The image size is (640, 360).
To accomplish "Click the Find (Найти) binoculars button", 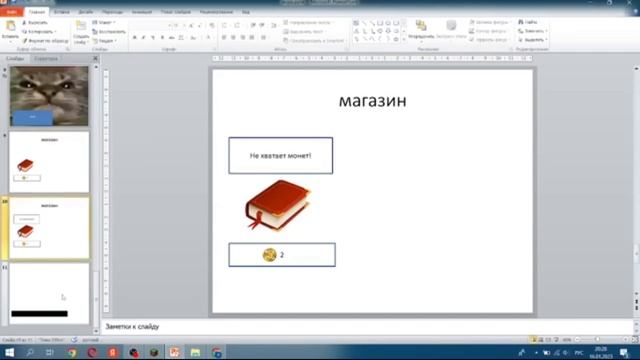I will click(528, 22).
